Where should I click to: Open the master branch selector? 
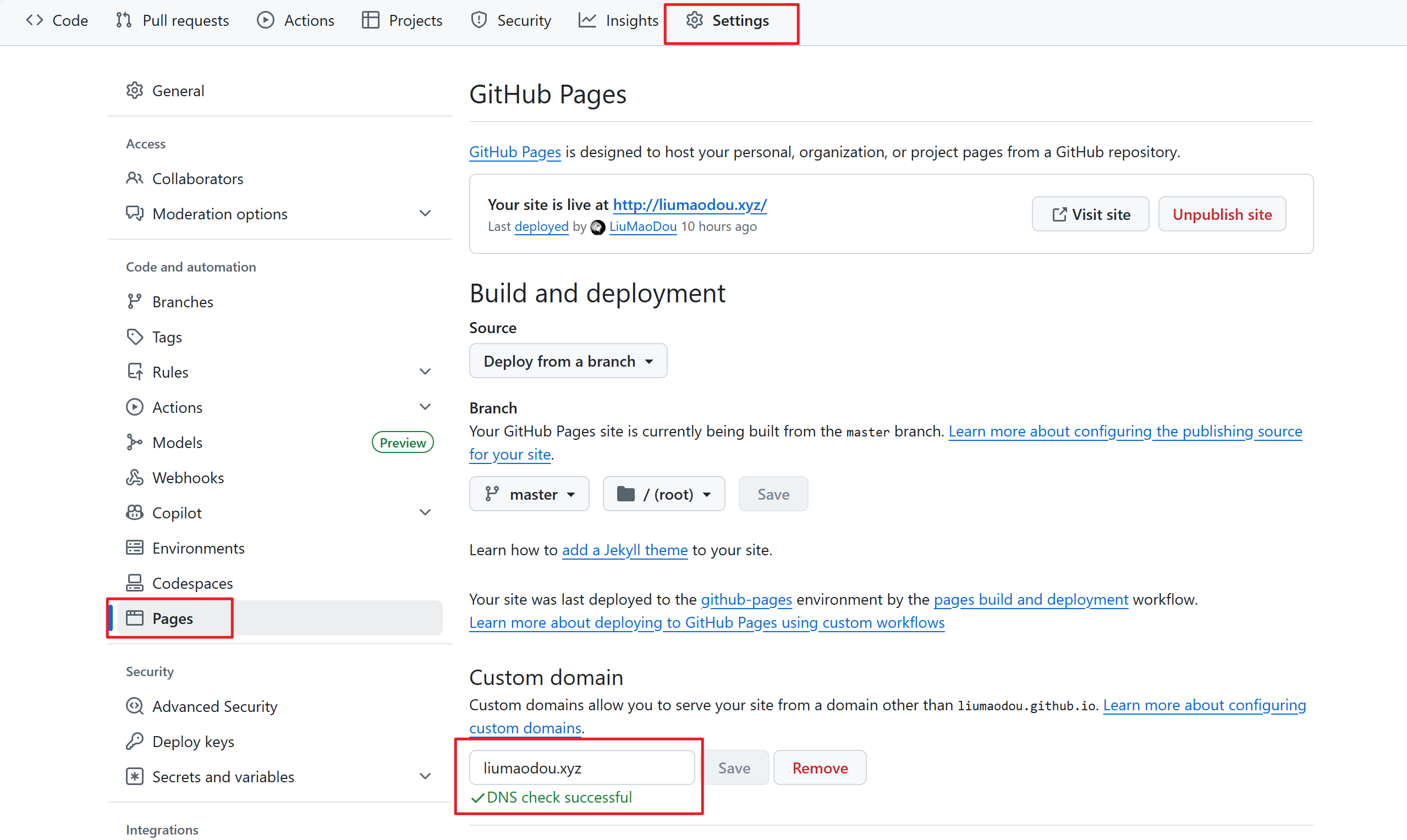(x=529, y=494)
